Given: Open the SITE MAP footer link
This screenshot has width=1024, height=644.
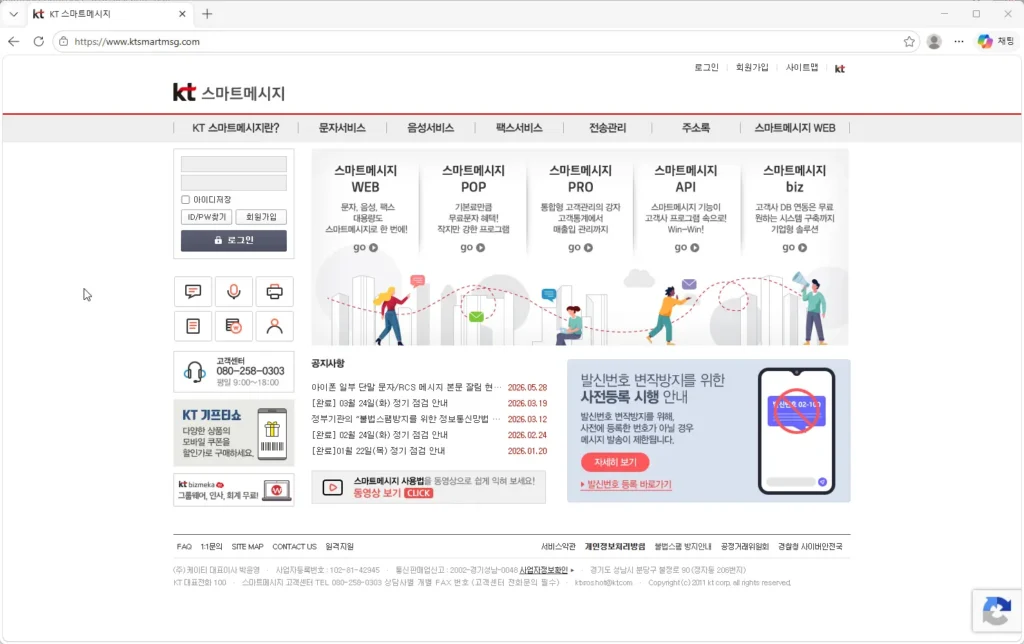Looking at the screenshot, I should pyautogui.click(x=248, y=547).
